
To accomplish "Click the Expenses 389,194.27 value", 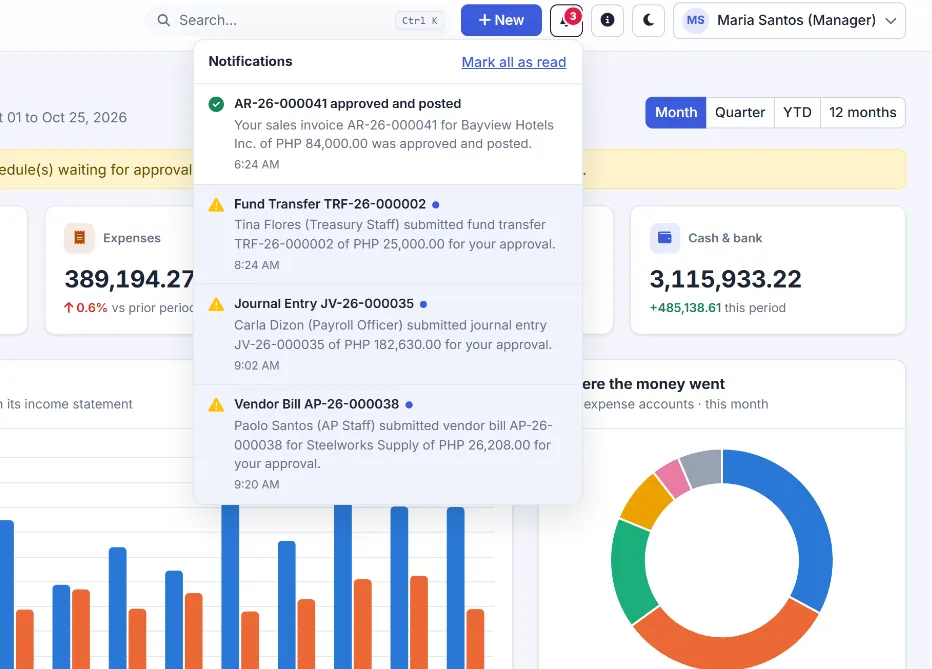I will tap(129, 279).
